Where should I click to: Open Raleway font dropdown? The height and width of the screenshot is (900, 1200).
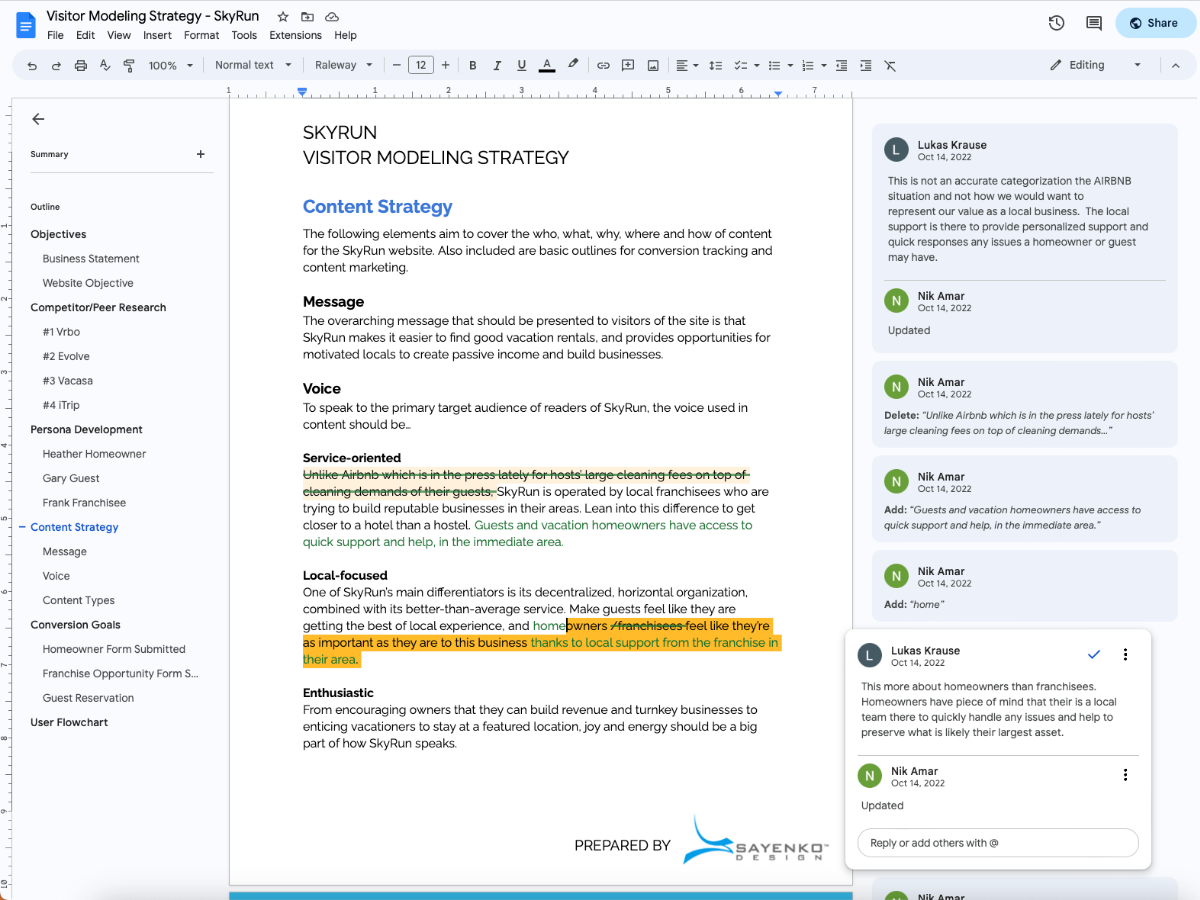pos(343,65)
